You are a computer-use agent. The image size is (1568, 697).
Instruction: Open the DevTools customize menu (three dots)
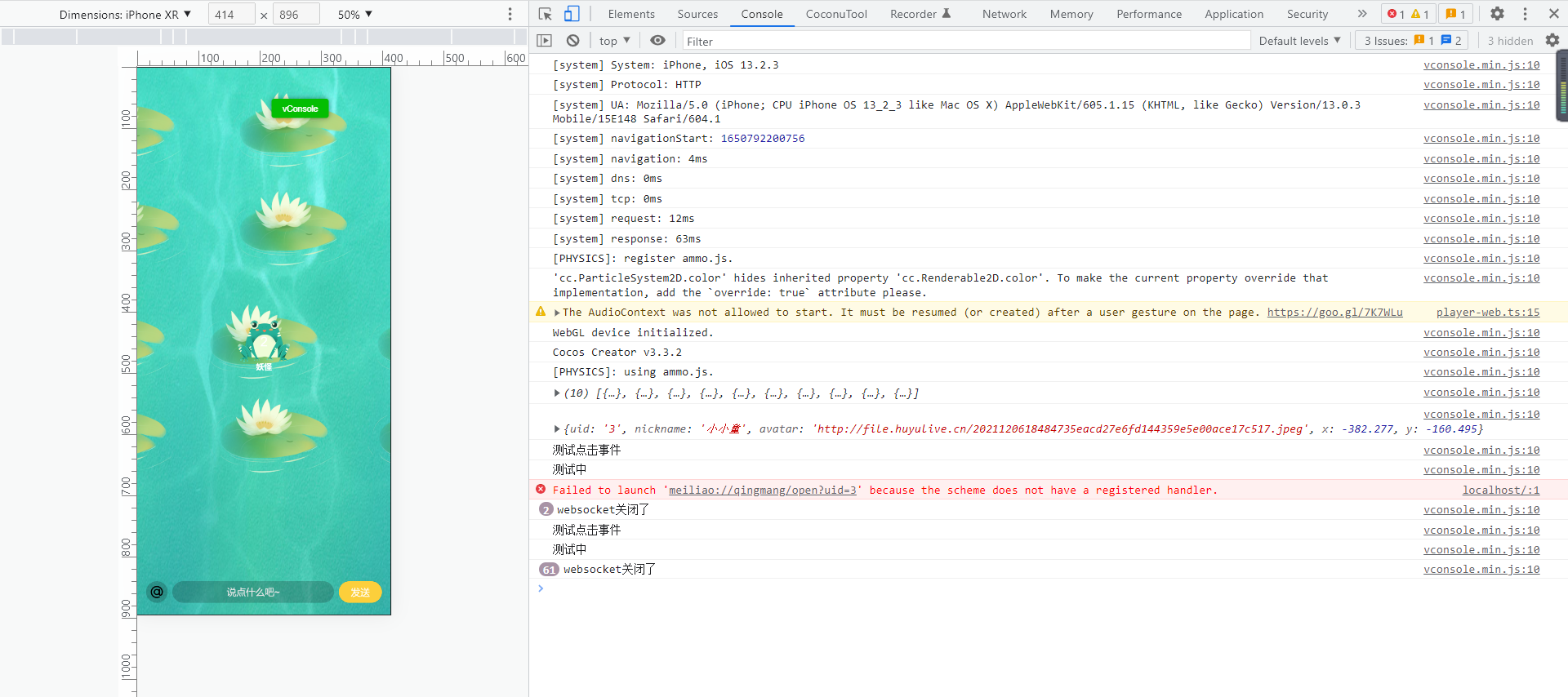click(x=1525, y=14)
